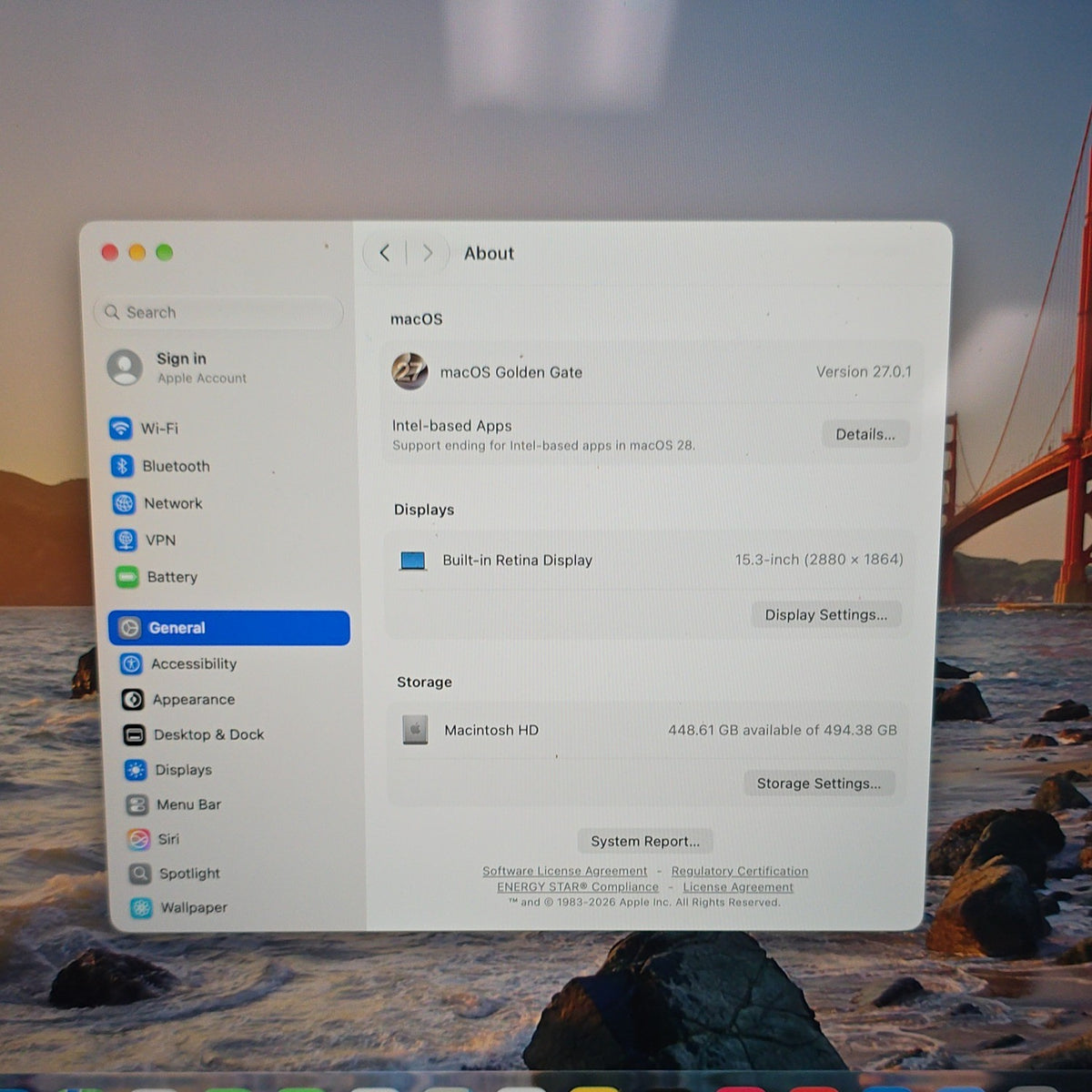The image size is (1092, 1092).
Task: Click the Apple Account avatar icon
Action: (125, 368)
